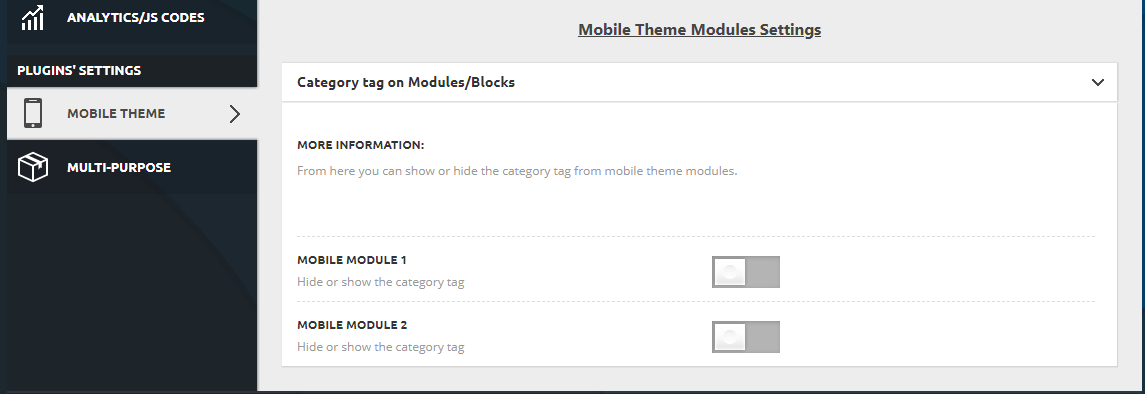Click the More Information heading
1145x394 pixels.
click(361, 145)
